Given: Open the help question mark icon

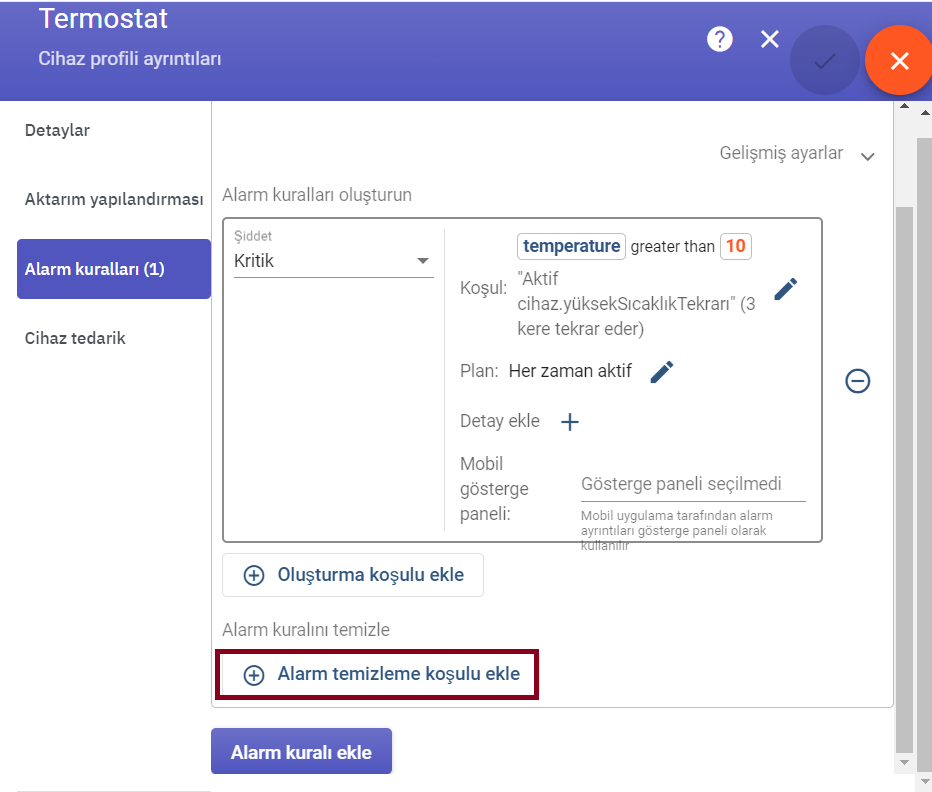Looking at the screenshot, I should (x=719, y=40).
